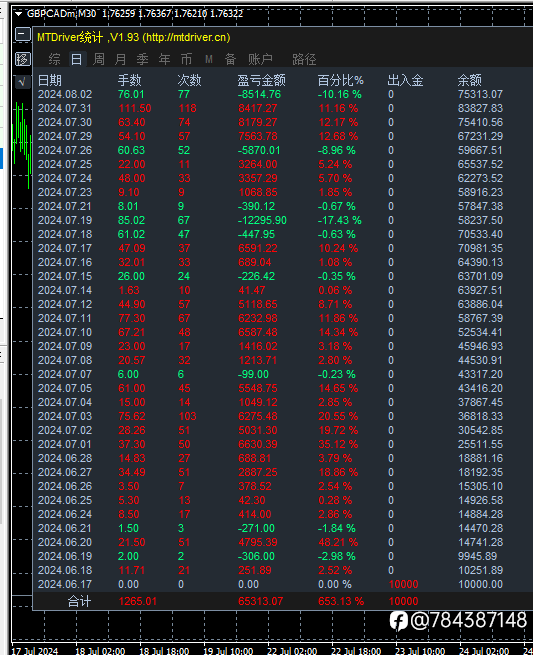Click the trade count 103

(x=188, y=416)
